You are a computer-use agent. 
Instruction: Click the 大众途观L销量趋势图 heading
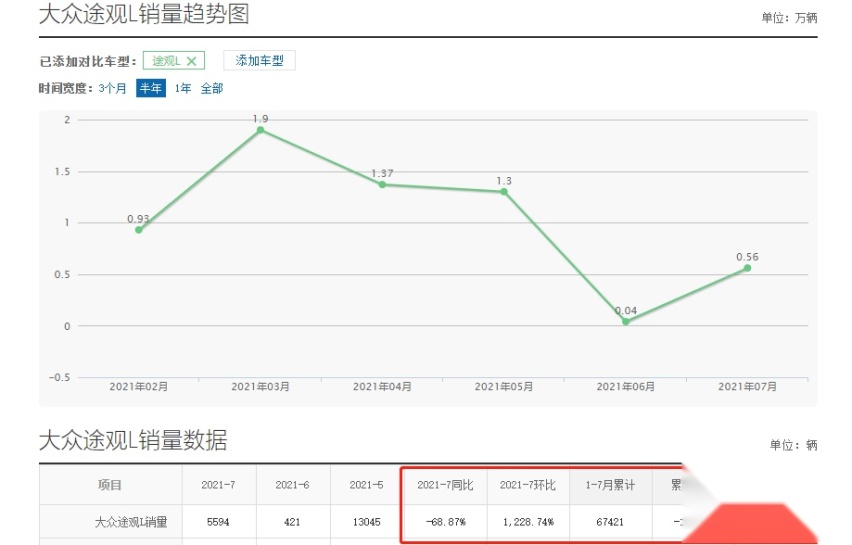point(144,14)
